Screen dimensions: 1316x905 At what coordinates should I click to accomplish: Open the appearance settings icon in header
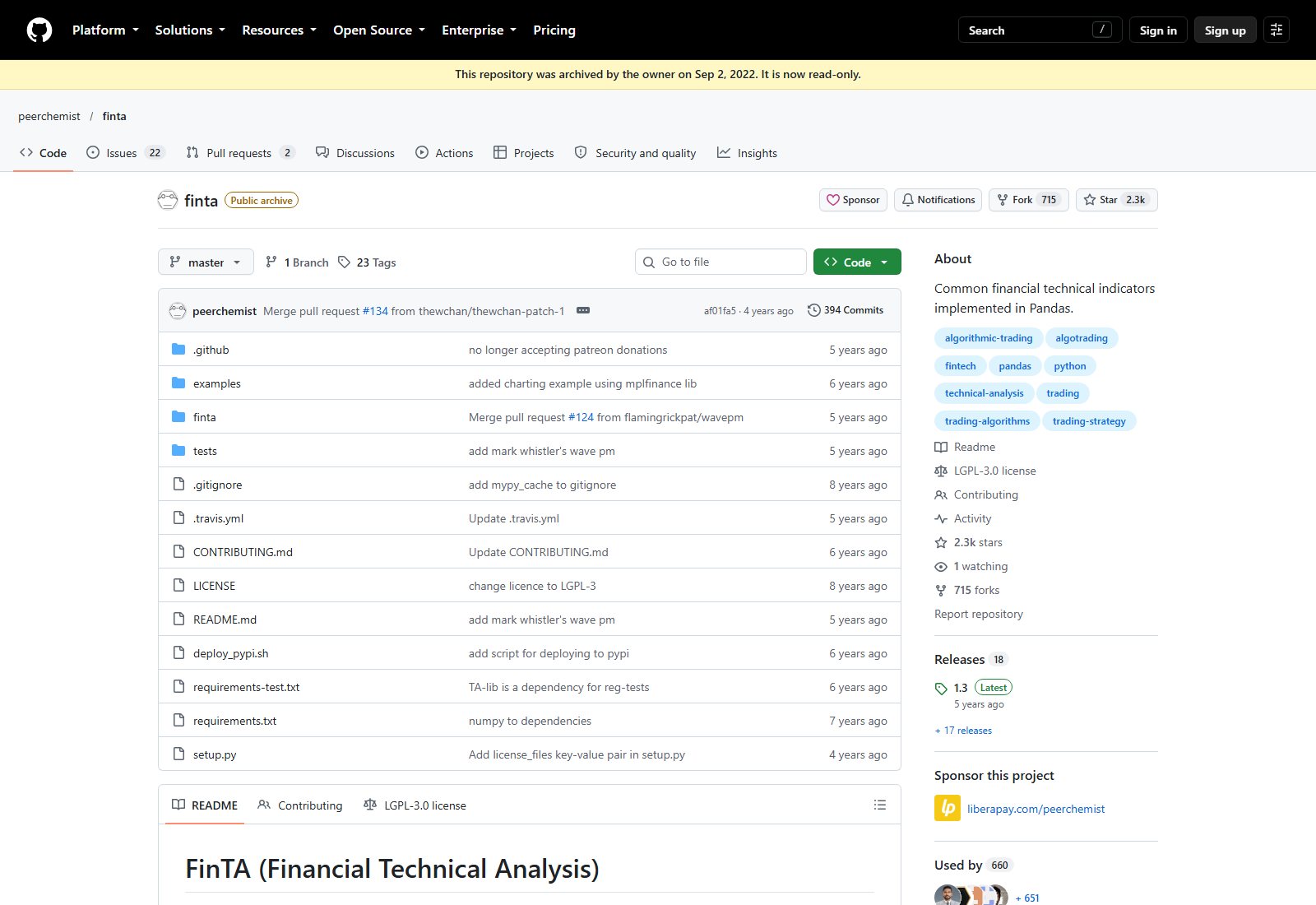(x=1277, y=30)
